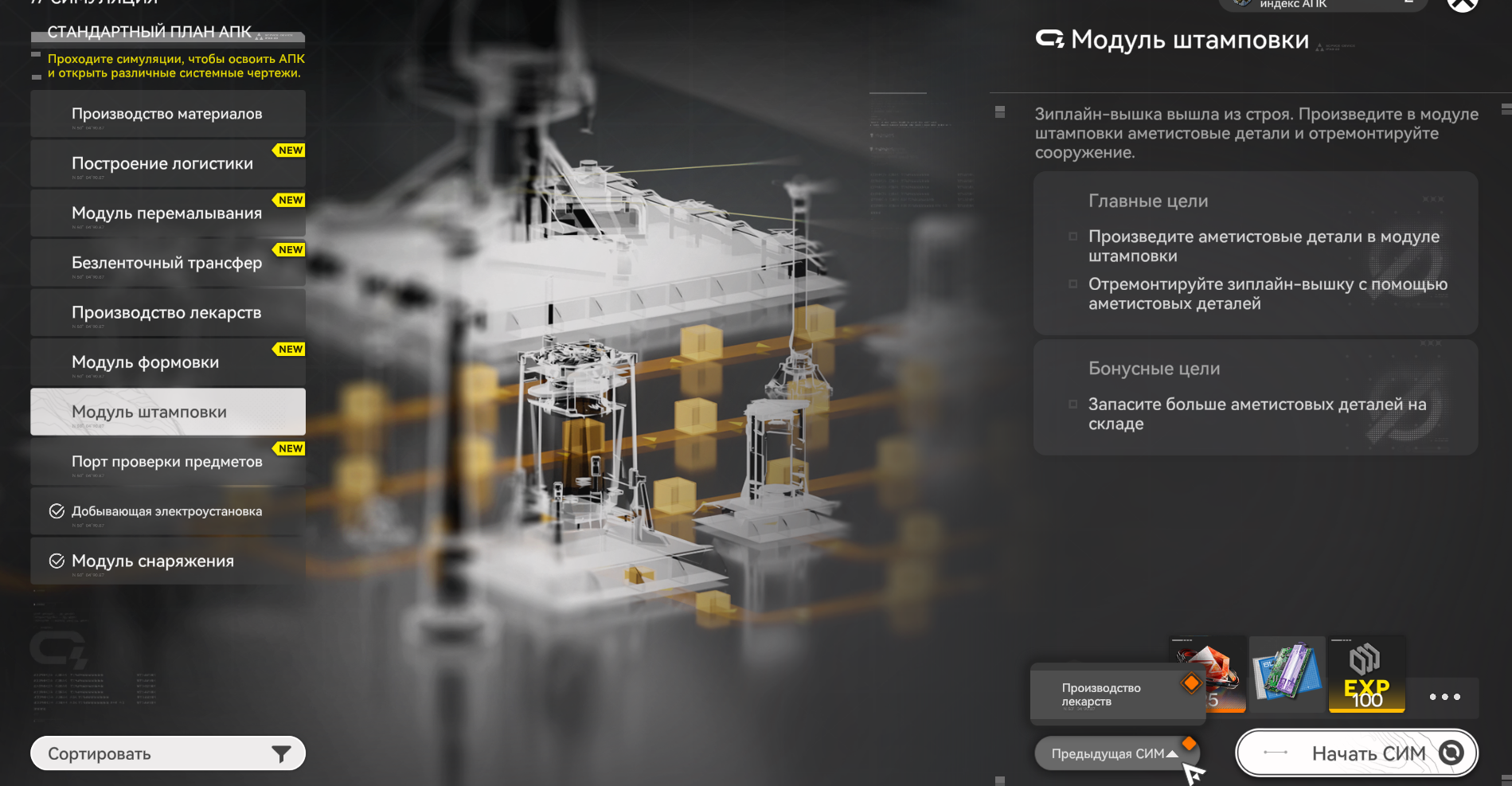Viewport: 1512px width, 786px height.
Task: Click completed checkmark on Модуль снаряжения
Action: (x=57, y=561)
